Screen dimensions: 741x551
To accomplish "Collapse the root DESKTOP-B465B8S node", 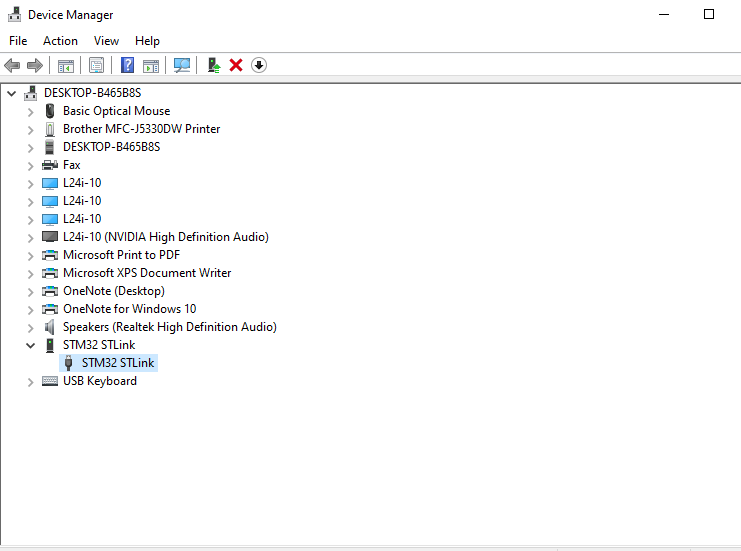I will tap(12, 94).
